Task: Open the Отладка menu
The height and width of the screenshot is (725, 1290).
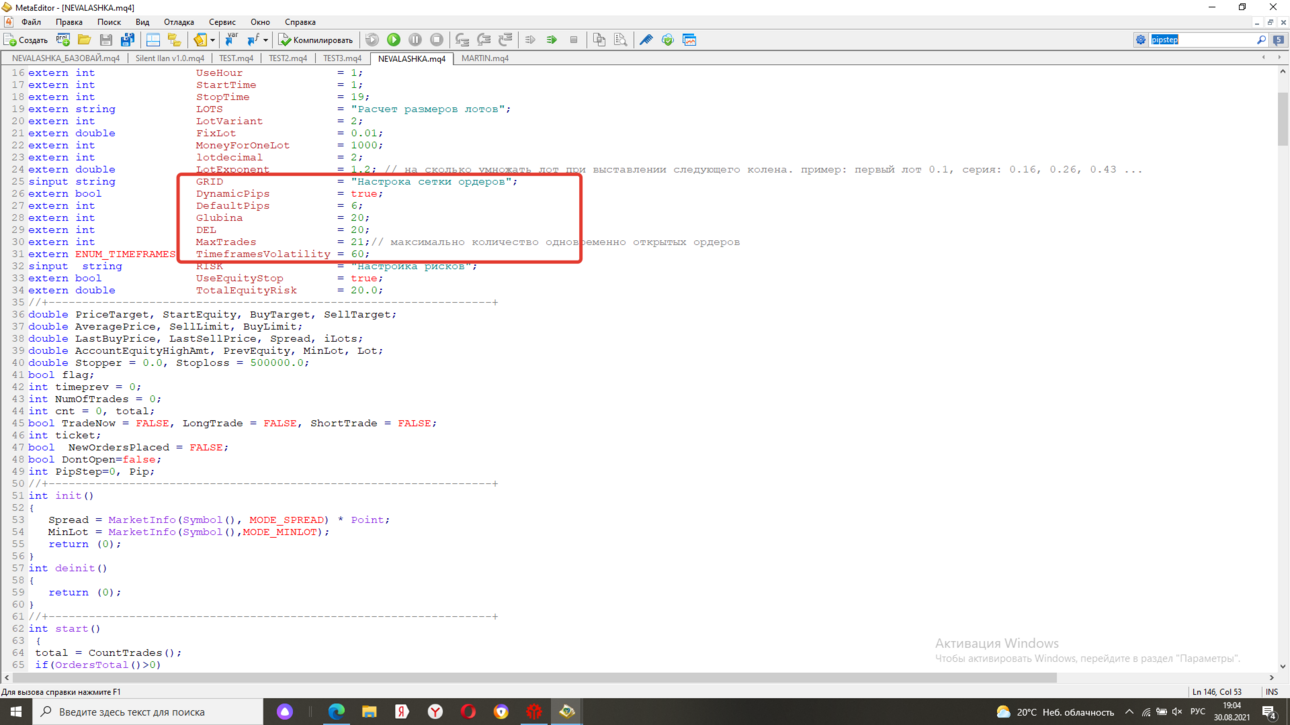Action: (179, 22)
